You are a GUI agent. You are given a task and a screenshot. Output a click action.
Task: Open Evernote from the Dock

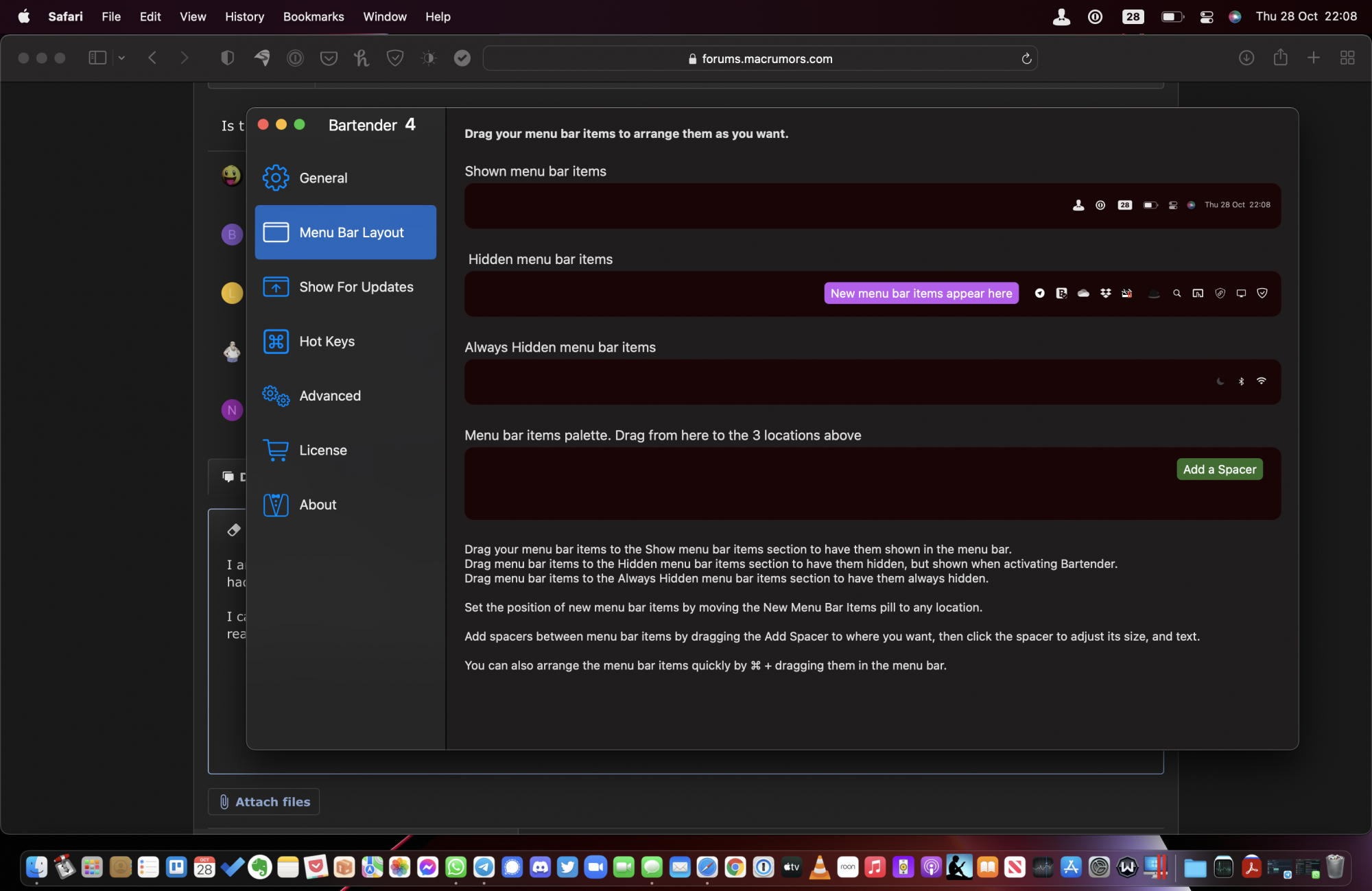(x=260, y=868)
